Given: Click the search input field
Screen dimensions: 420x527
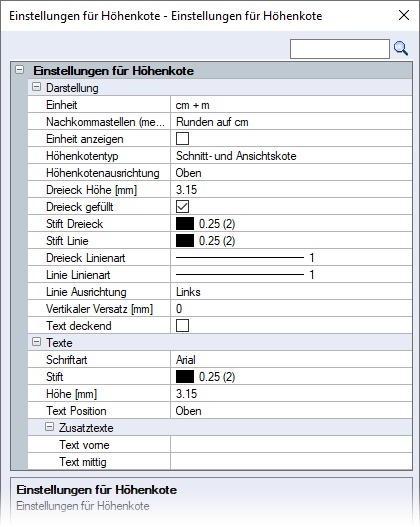Looking at the screenshot, I should pyautogui.click(x=340, y=49).
